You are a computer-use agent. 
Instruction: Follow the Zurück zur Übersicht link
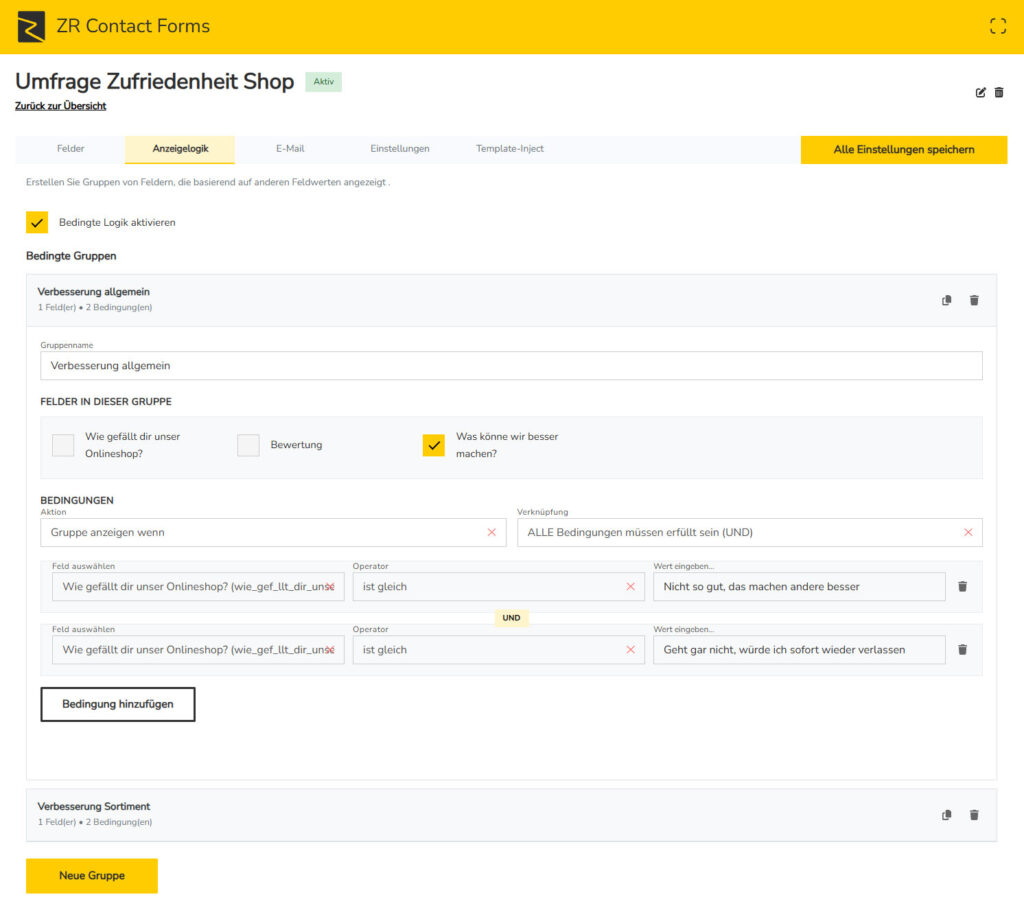61,105
